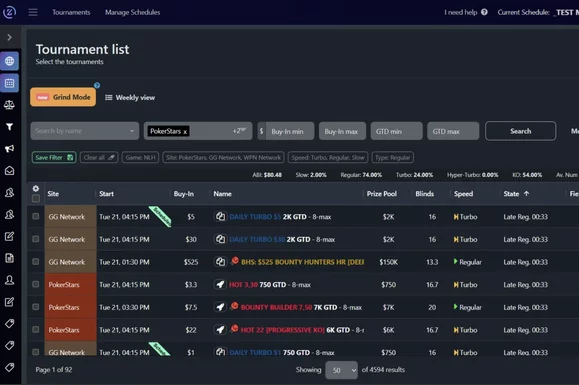Click the Save Filter button
Viewport: 579px width, 385px height.
click(54, 158)
